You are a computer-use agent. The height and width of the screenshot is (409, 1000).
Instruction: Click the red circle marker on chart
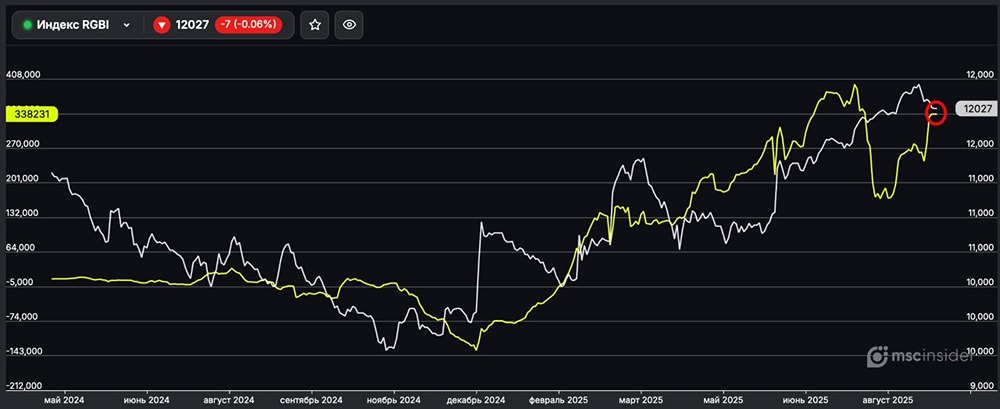click(936, 112)
